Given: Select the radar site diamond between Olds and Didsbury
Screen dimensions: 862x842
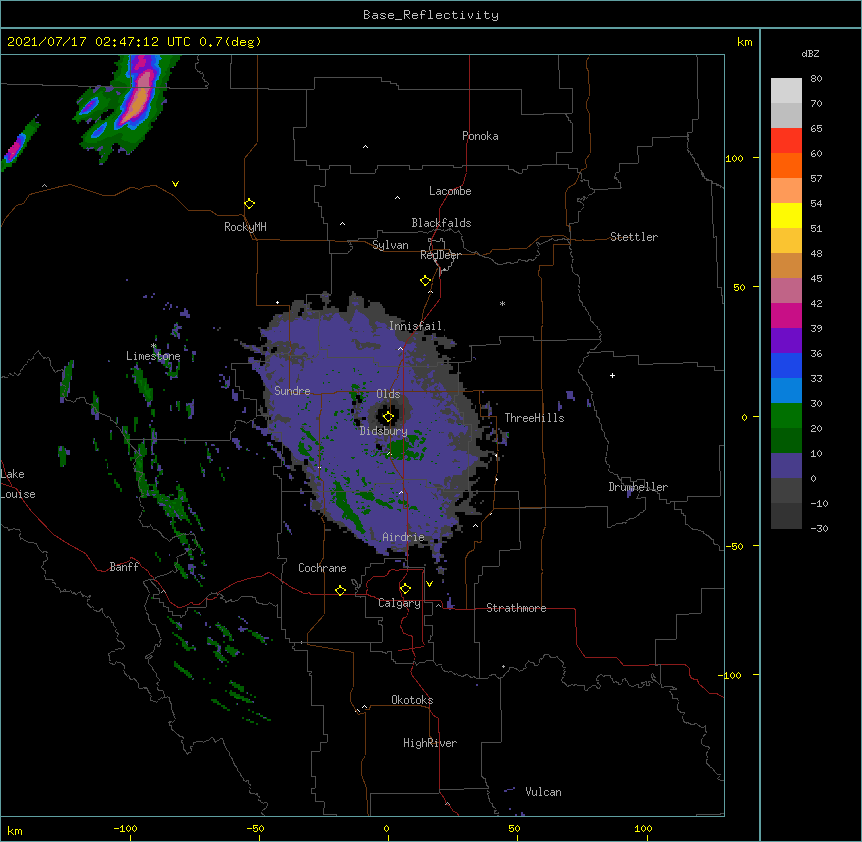Looking at the screenshot, I should point(388,417).
